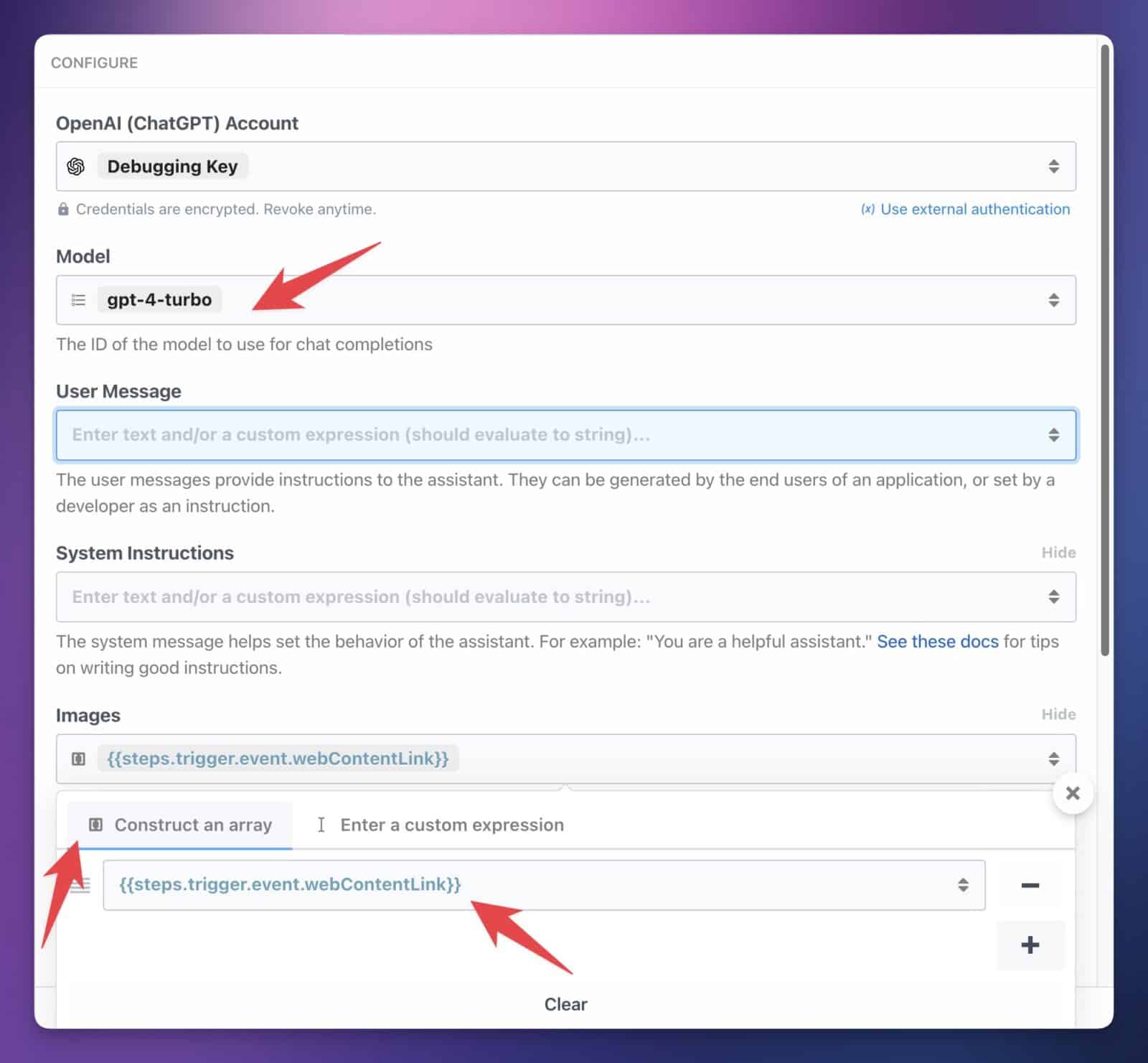Click the lock icon near credentials note
1148x1063 pixels.
point(63,210)
